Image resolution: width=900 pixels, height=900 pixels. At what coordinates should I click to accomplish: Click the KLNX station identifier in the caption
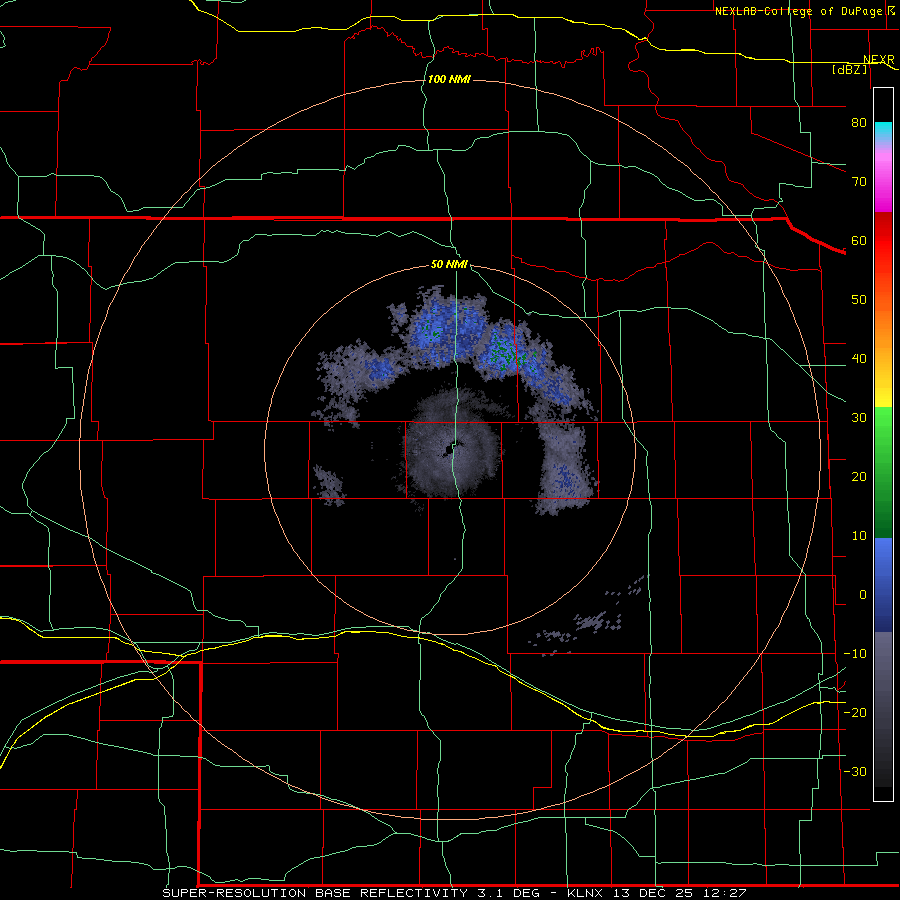pos(585,893)
